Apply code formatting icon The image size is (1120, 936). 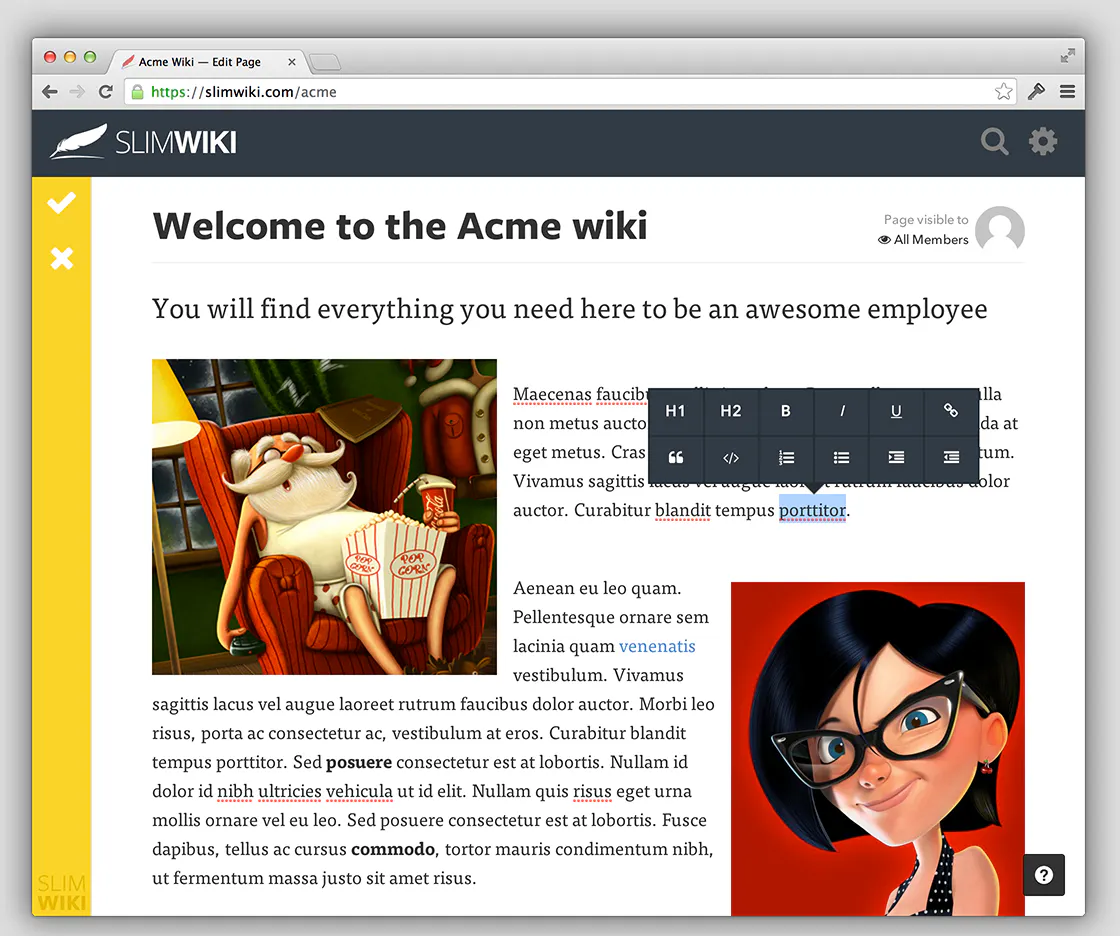(x=730, y=457)
